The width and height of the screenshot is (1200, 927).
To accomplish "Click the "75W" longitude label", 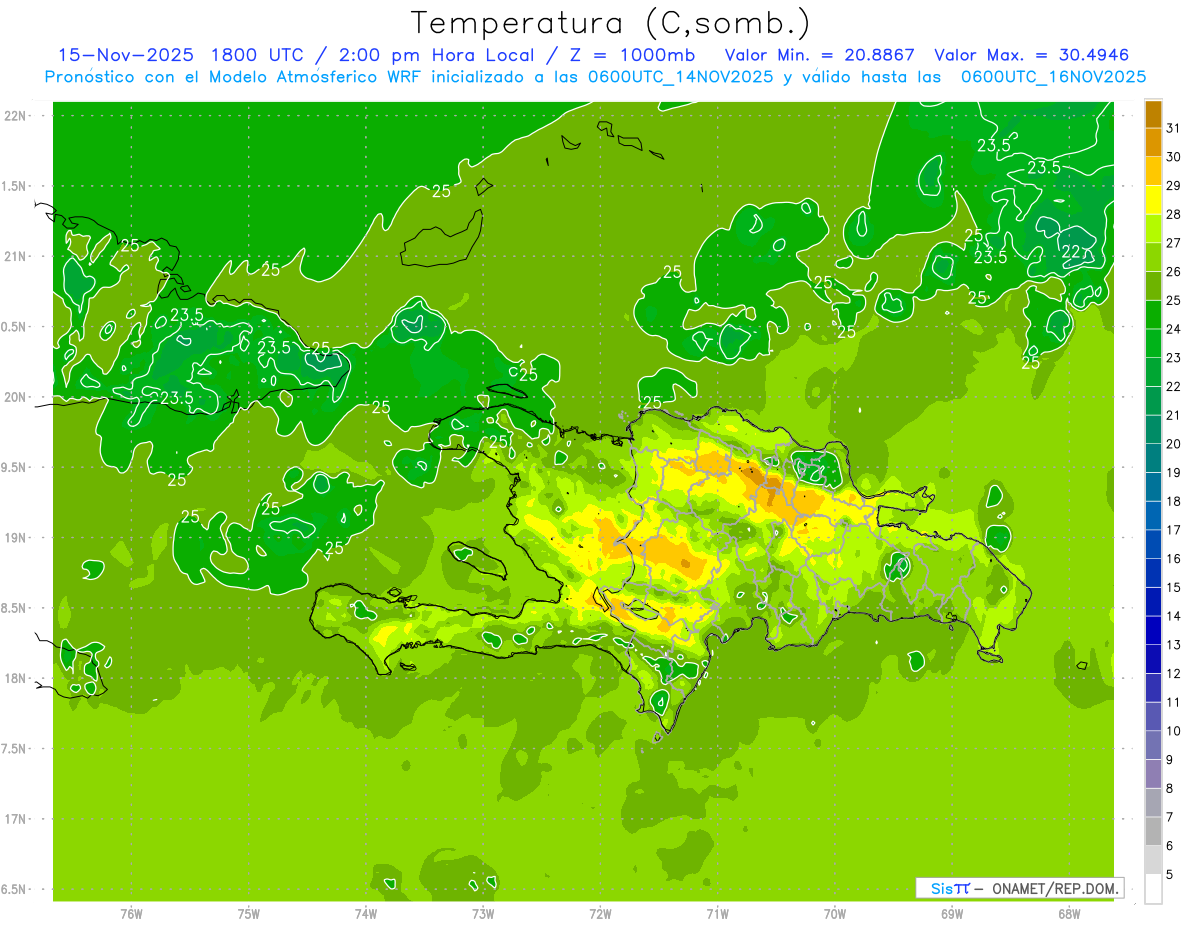I will pyautogui.click(x=249, y=914).
